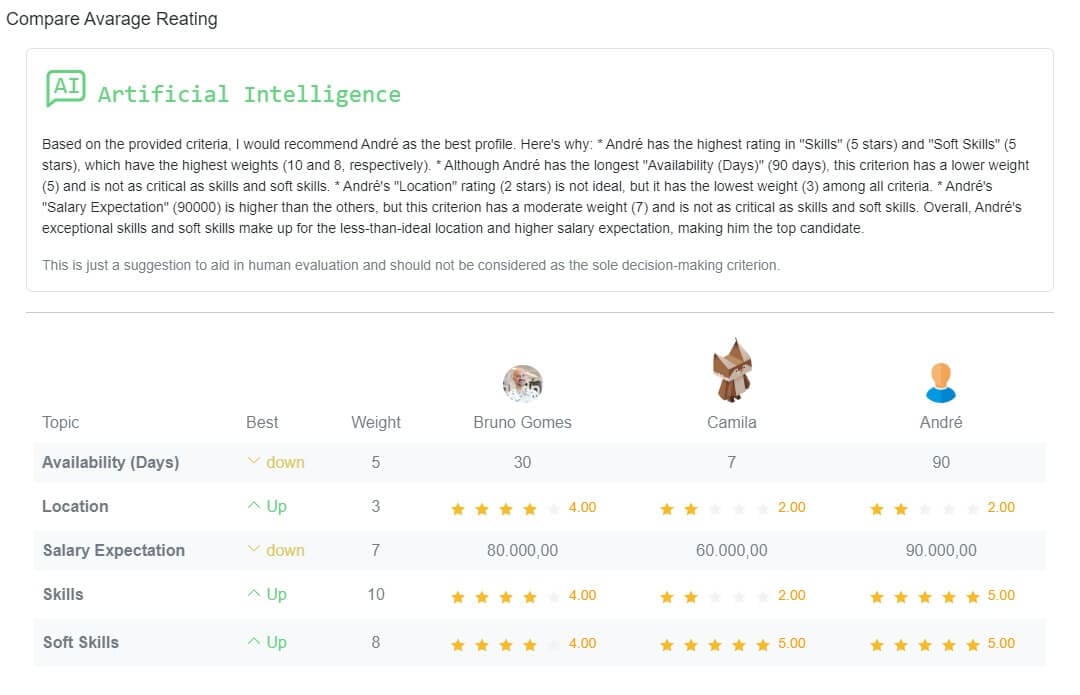Click the Weight column header

[x=376, y=422]
